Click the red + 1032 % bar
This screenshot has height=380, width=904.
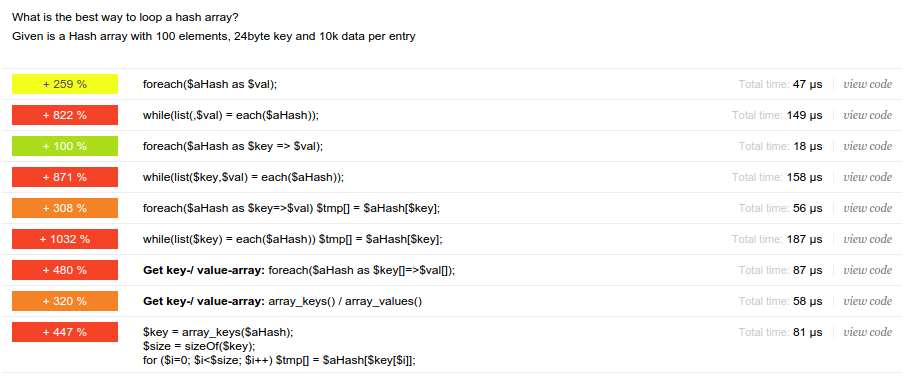coord(65,239)
